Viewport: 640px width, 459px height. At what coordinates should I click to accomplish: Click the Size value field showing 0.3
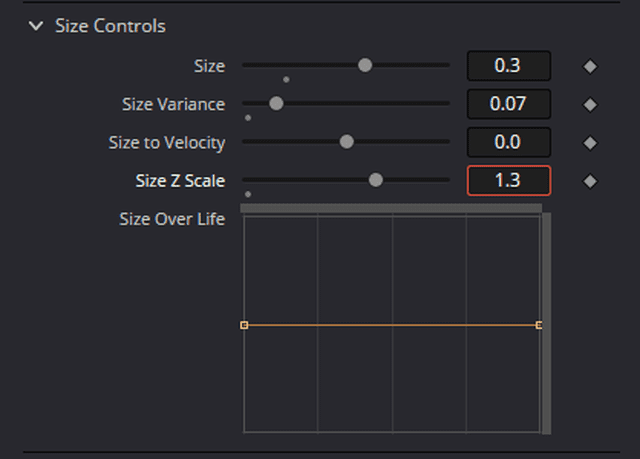click(508, 66)
